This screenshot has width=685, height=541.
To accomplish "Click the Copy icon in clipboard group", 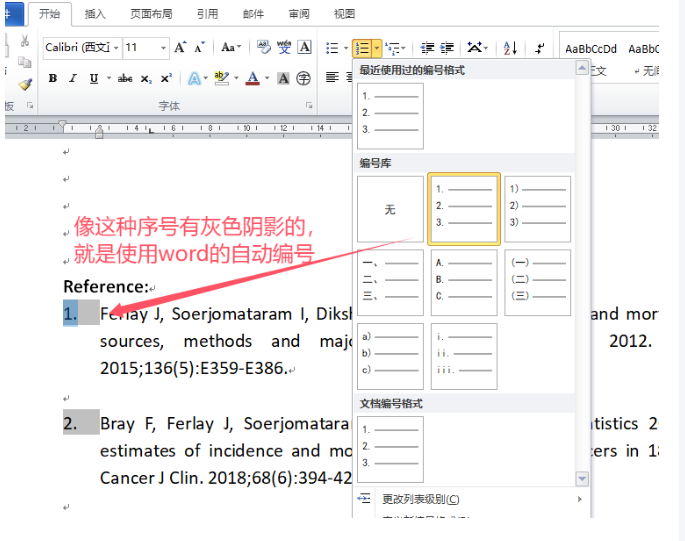I will 24,62.
